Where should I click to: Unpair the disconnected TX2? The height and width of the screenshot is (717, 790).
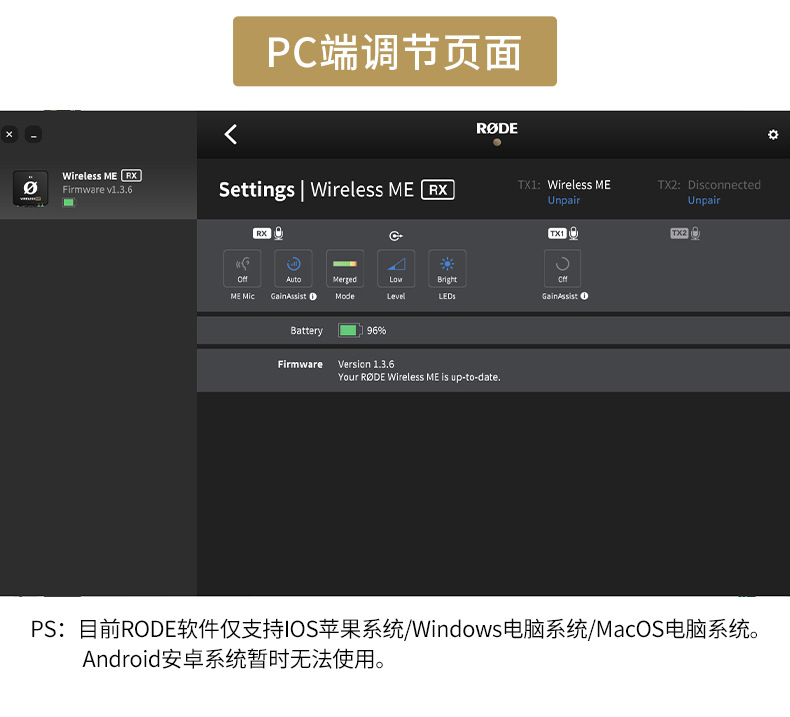pos(704,201)
